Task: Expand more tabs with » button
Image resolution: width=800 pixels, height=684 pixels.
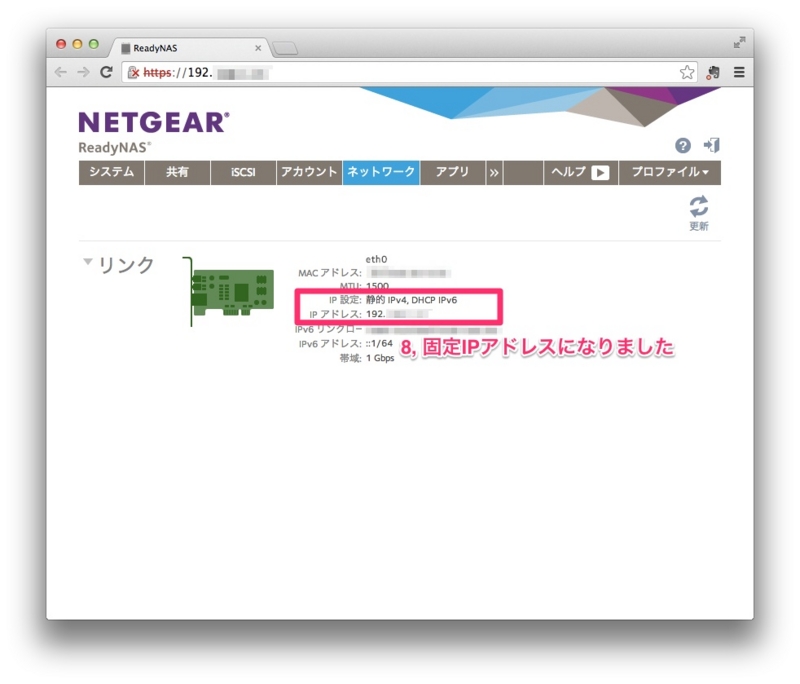Action: 494,172
